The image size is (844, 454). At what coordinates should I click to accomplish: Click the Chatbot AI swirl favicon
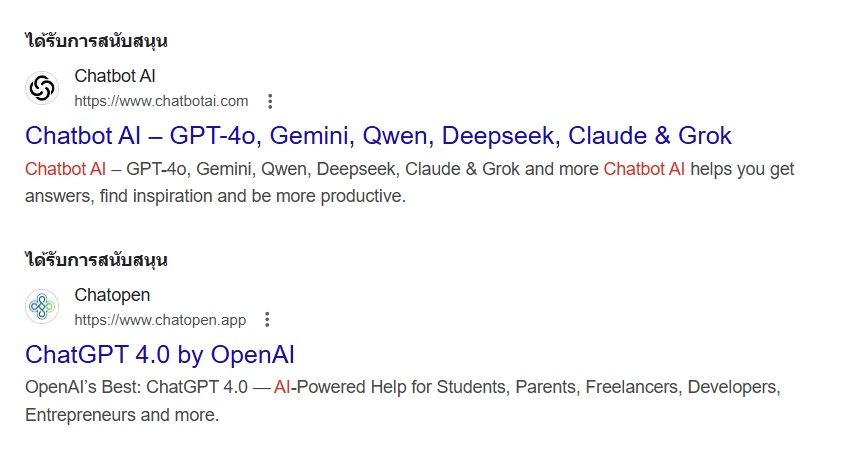[x=42, y=88]
